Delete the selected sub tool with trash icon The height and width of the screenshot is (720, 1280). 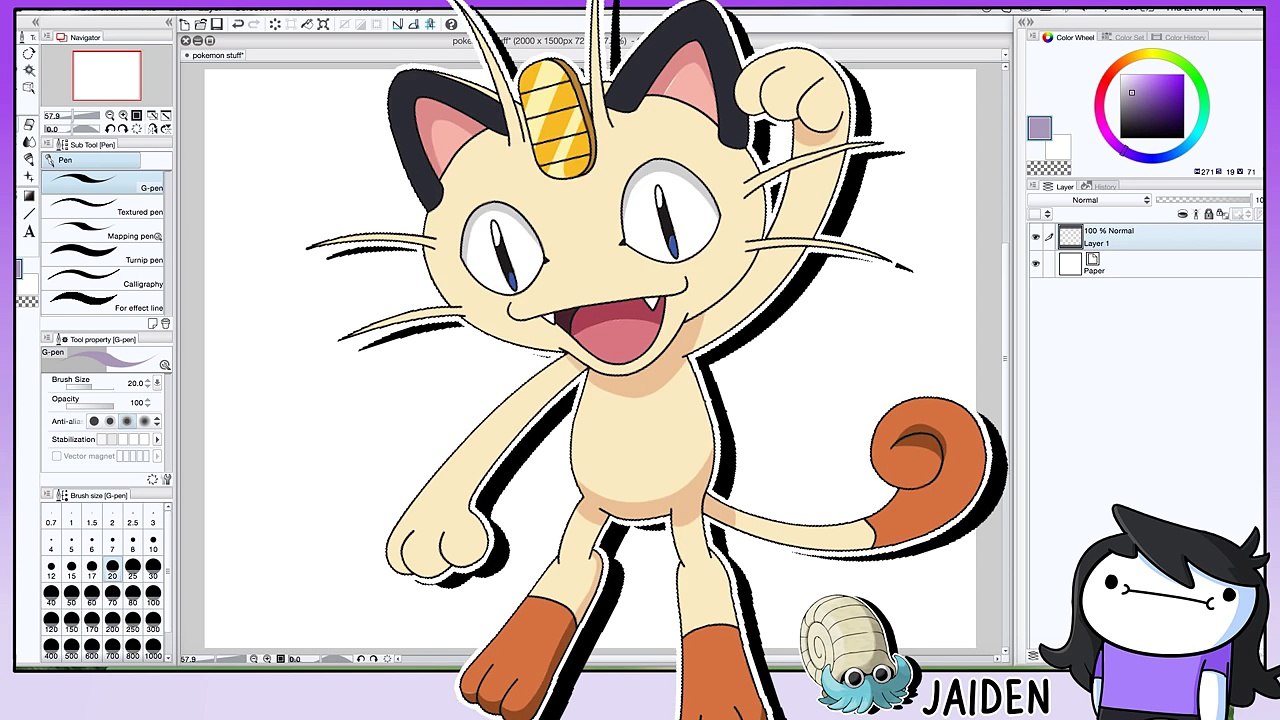point(165,323)
